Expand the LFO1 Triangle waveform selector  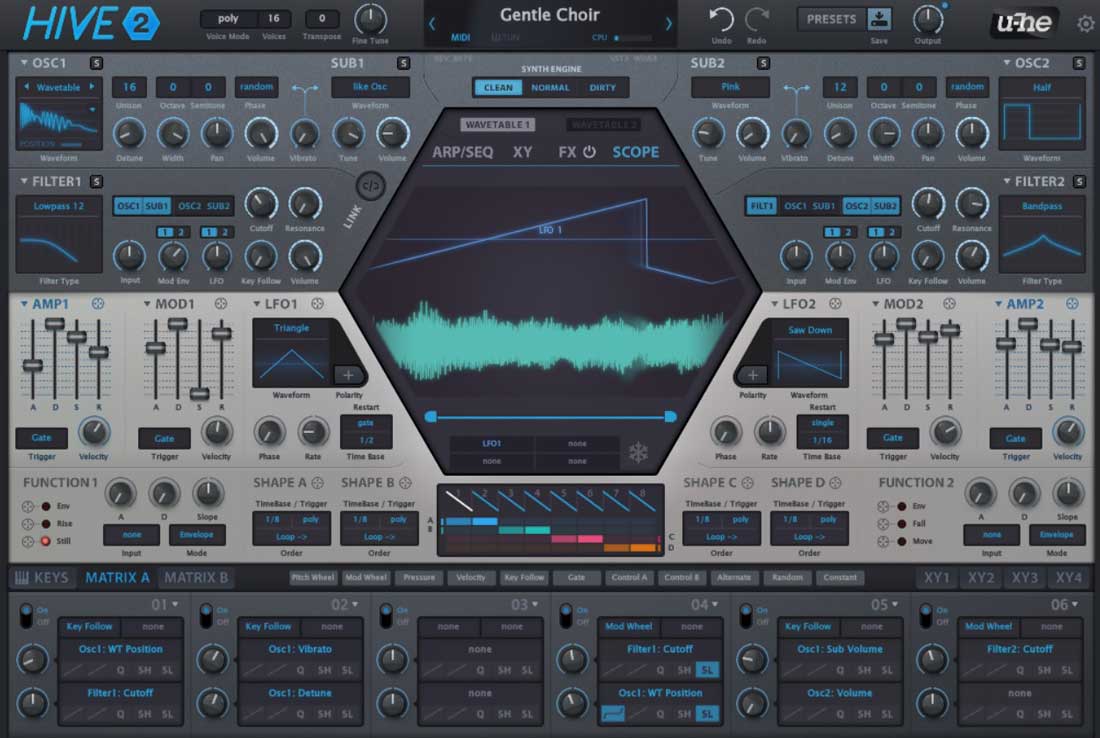(290, 328)
